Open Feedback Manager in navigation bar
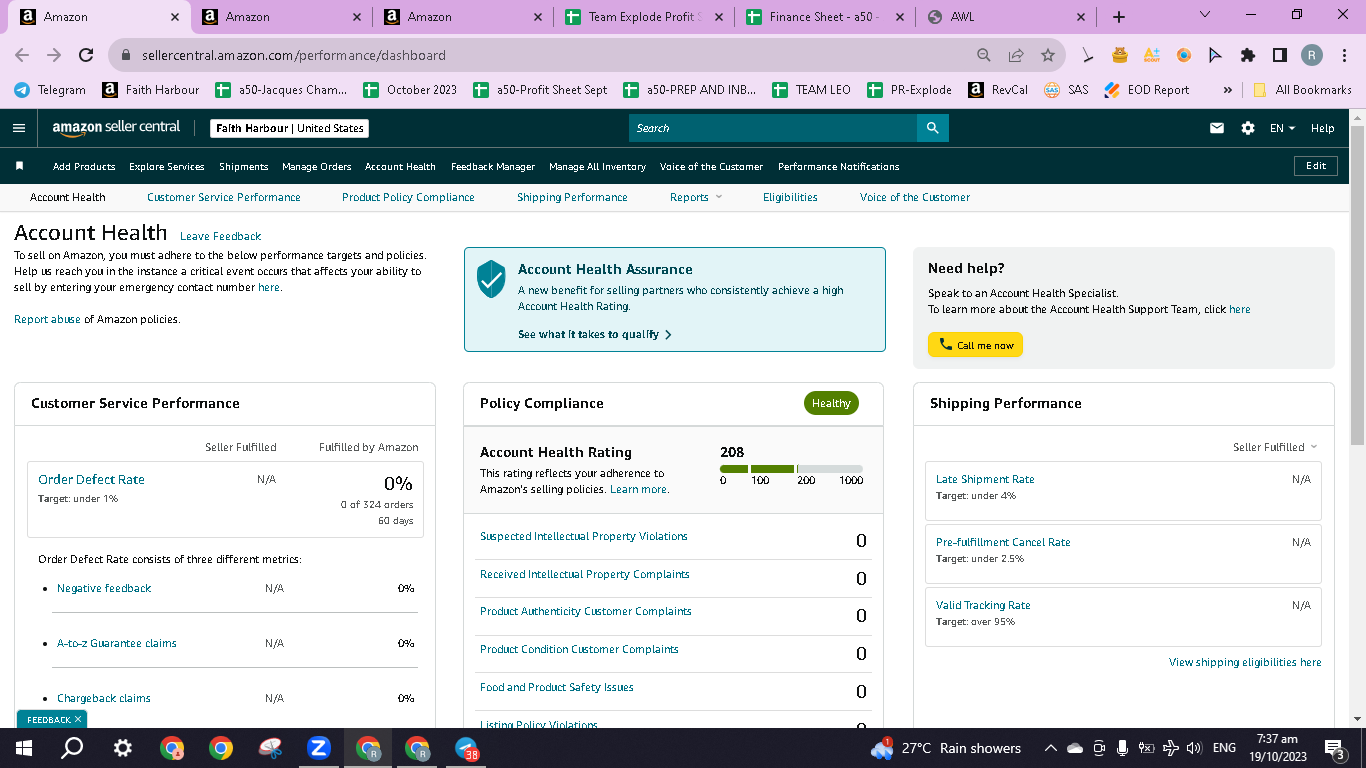The image size is (1366, 768). click(493, 166)
